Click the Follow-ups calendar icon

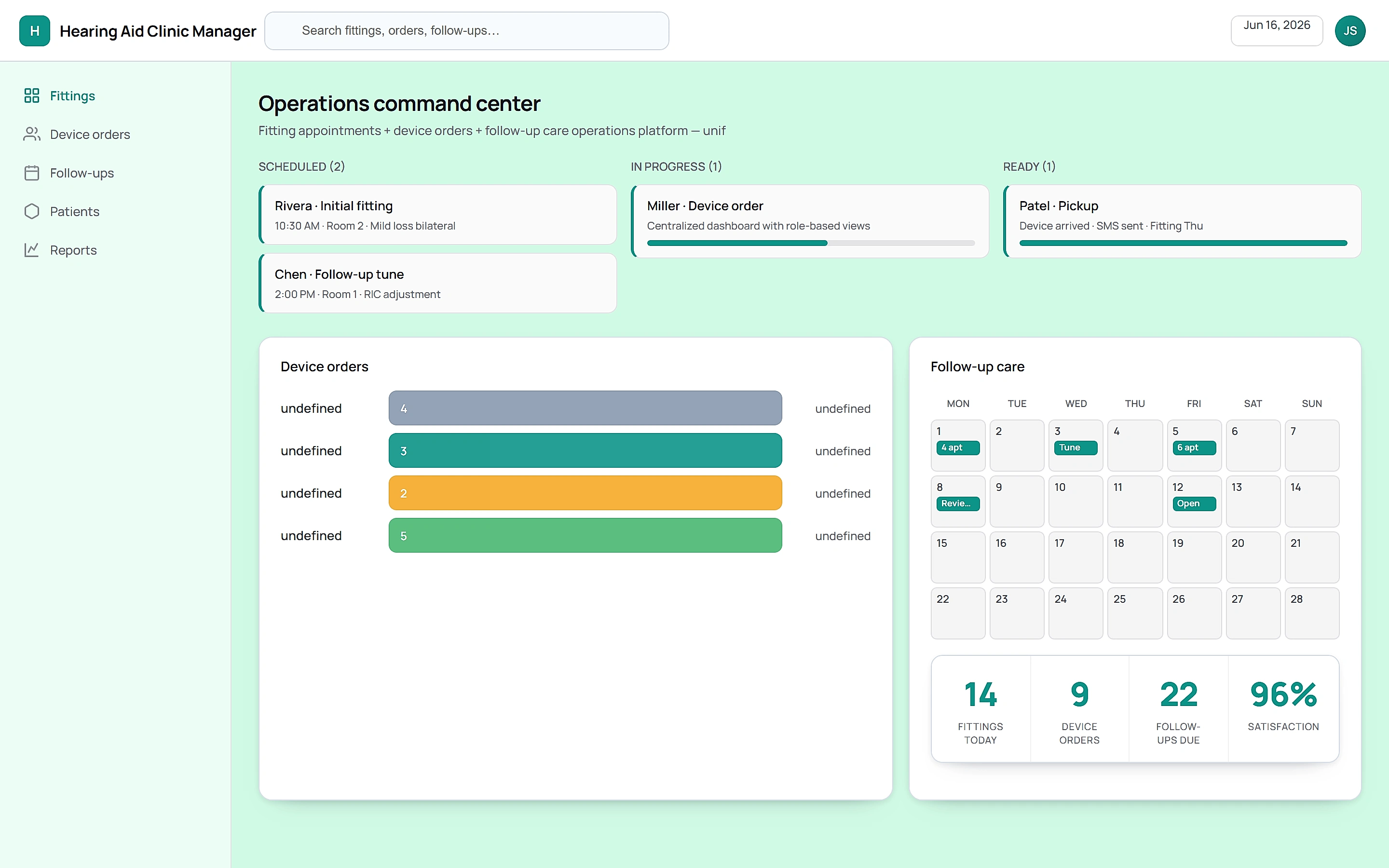[31, 173]
